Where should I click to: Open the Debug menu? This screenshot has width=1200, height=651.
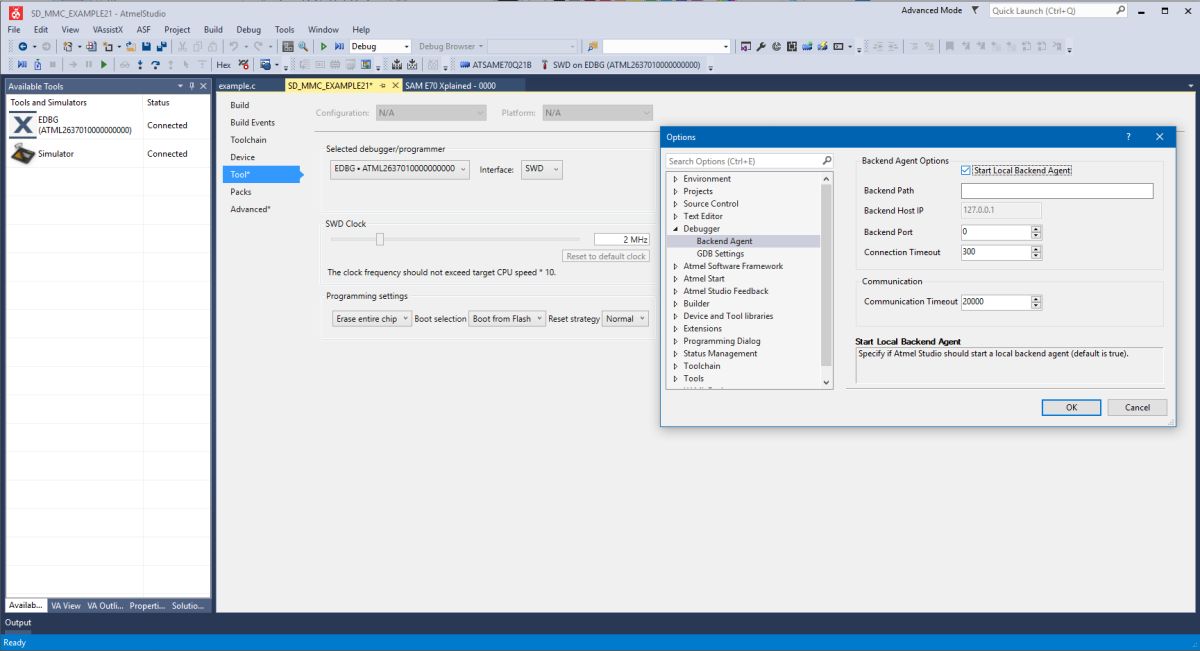(248, 30)
